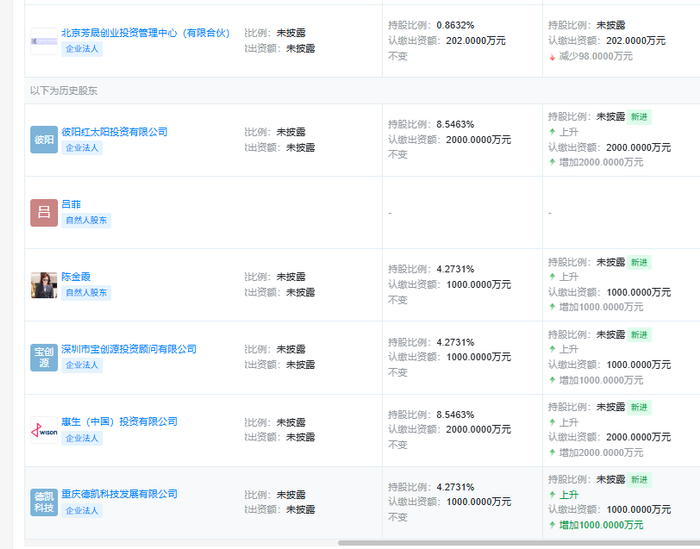
Task: Click 增加2000.0000万元 text in 惠生（中国）row
Action: (601, 453)
